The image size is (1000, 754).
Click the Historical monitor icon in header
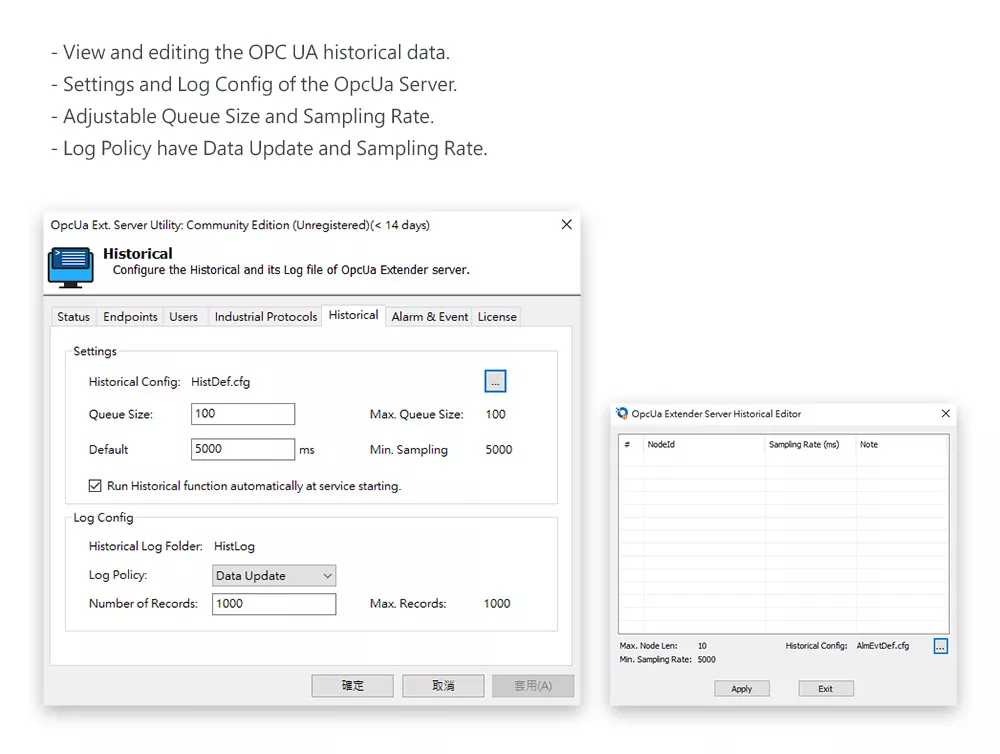pyautogui.click(x=70, y=266)
